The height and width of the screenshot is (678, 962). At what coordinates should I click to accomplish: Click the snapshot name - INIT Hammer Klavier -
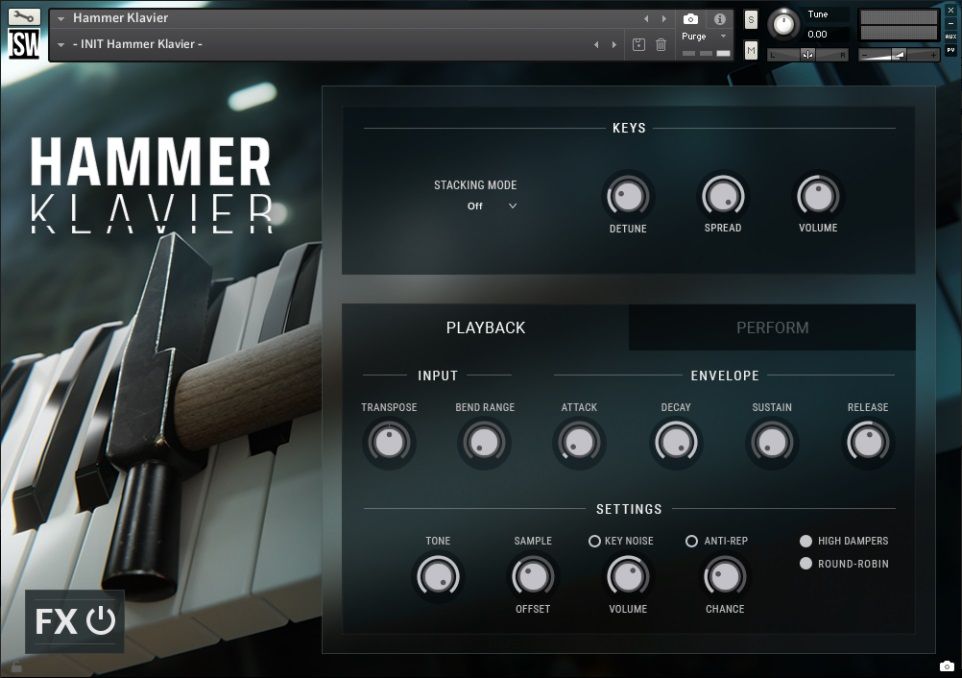137,44
